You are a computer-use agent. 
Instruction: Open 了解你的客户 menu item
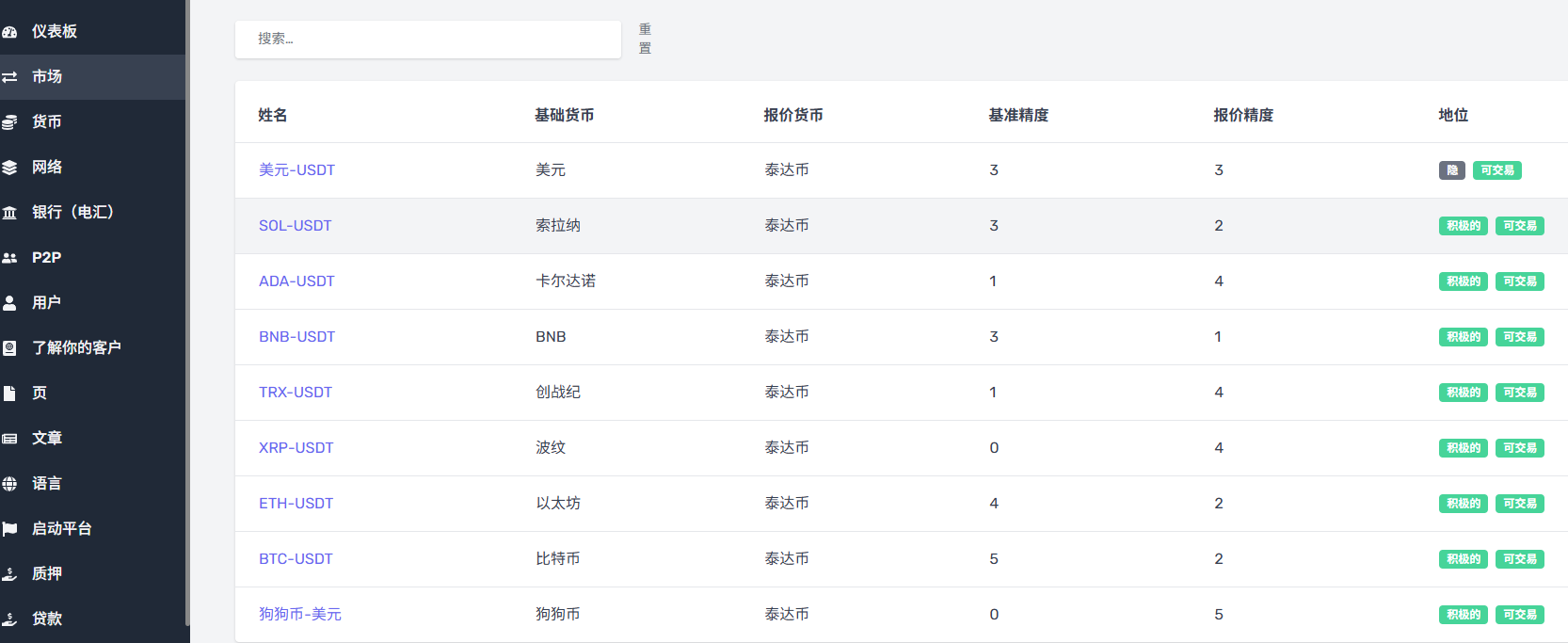pyautogui.click(x=92, y=348)
